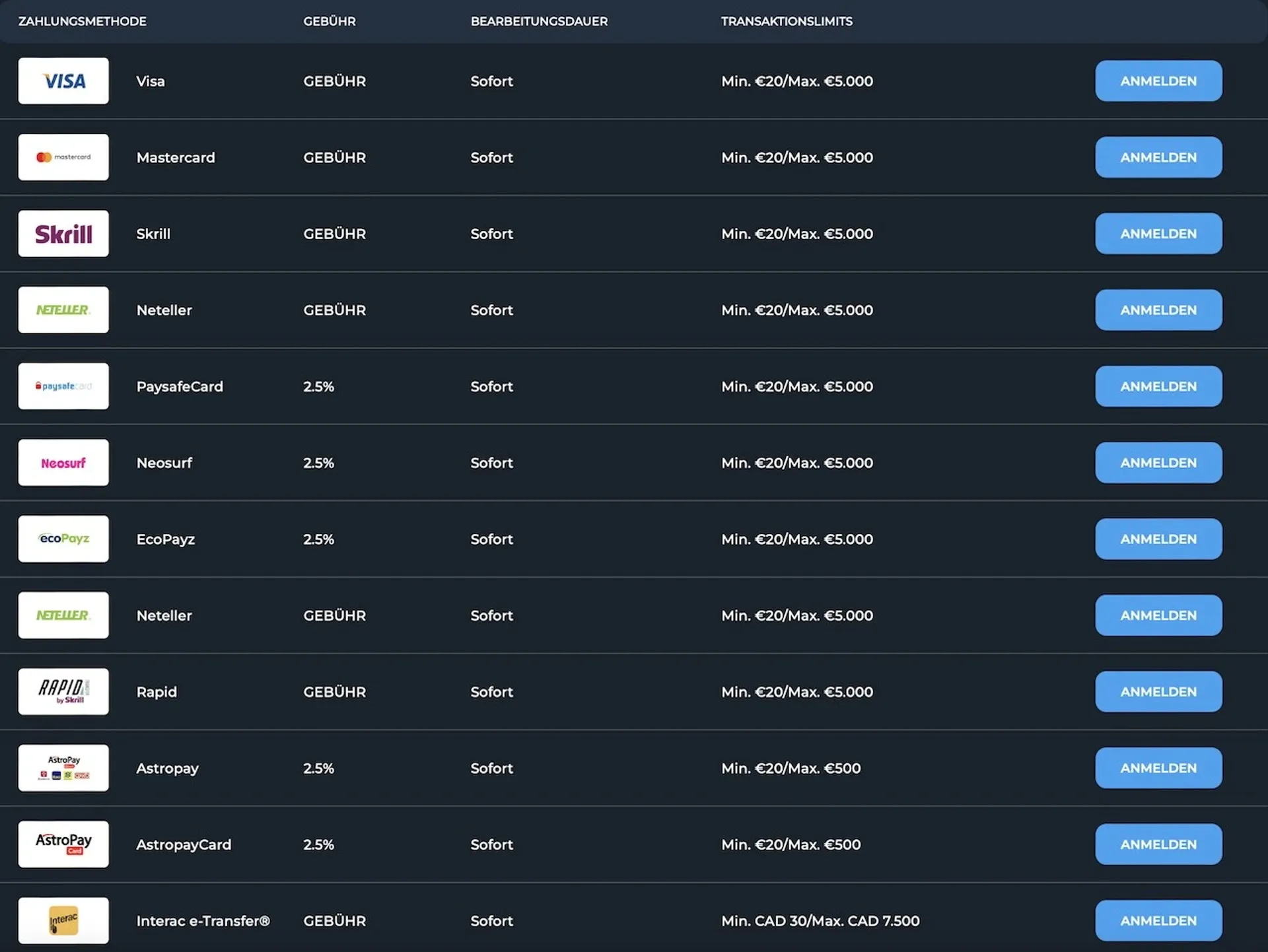This screenshot has width=1268, height=952.
Task: Click ANMELDEN button in Interac e-Transfer row
Action: 1158,920
